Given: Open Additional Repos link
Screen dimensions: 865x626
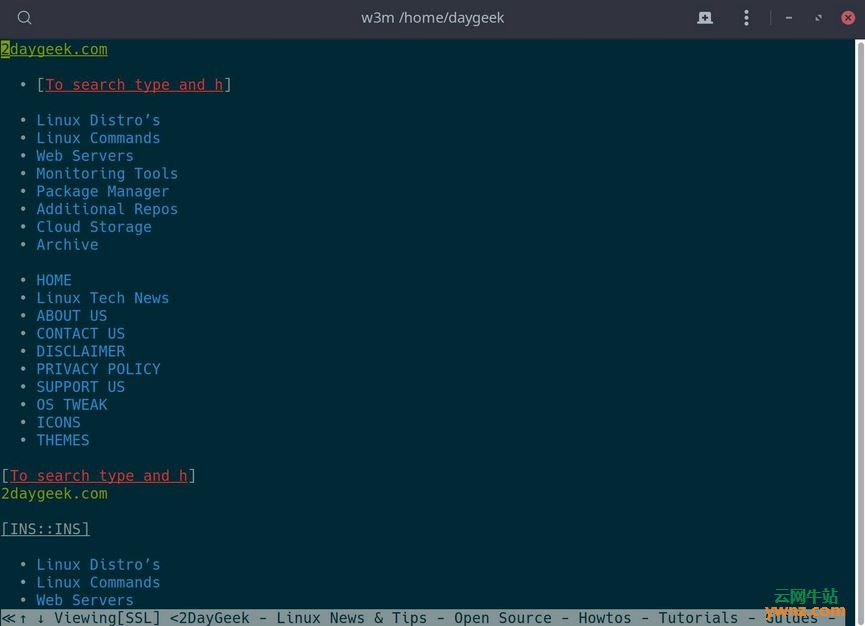Looking at the screenshot, I should 107,209.
